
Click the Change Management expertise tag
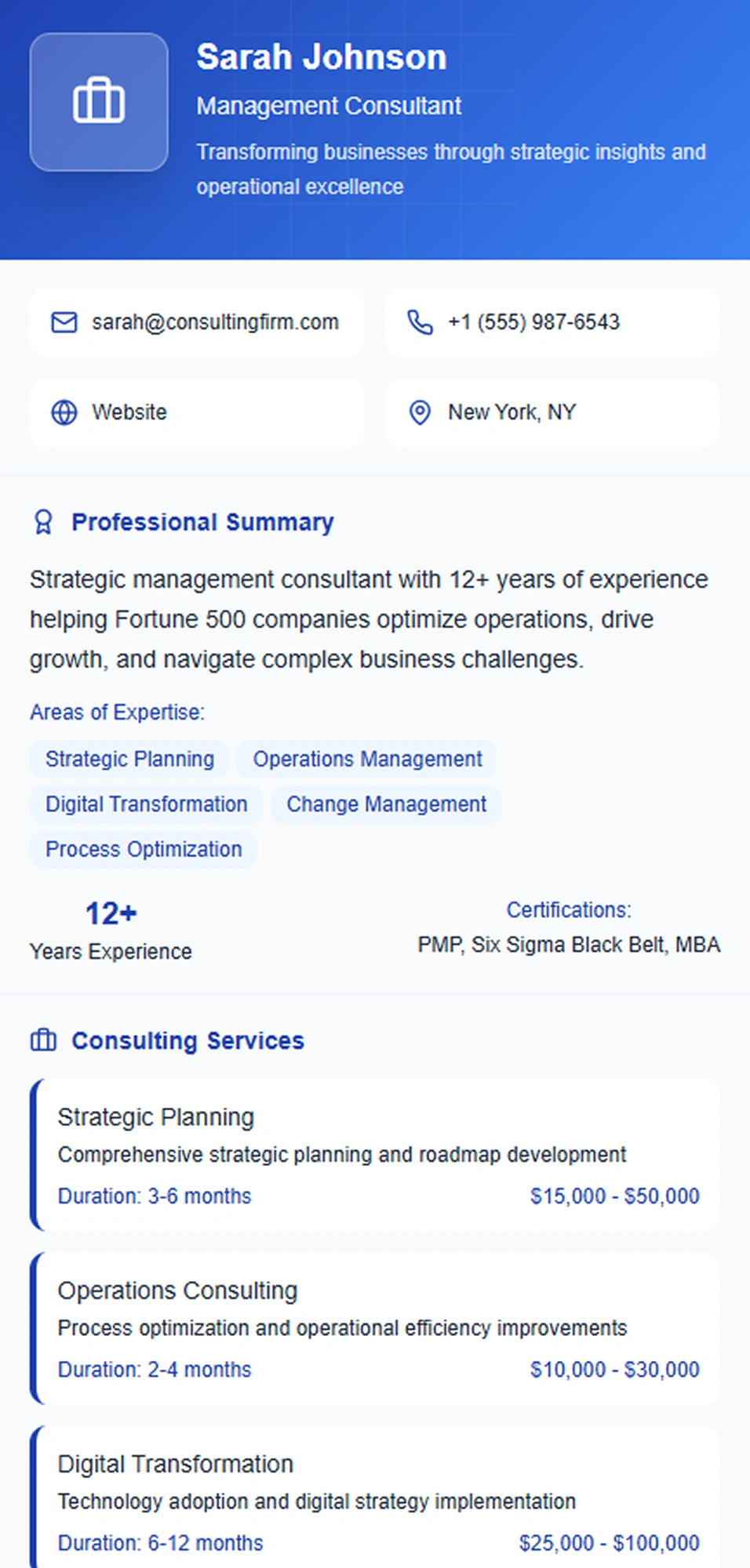386,804
